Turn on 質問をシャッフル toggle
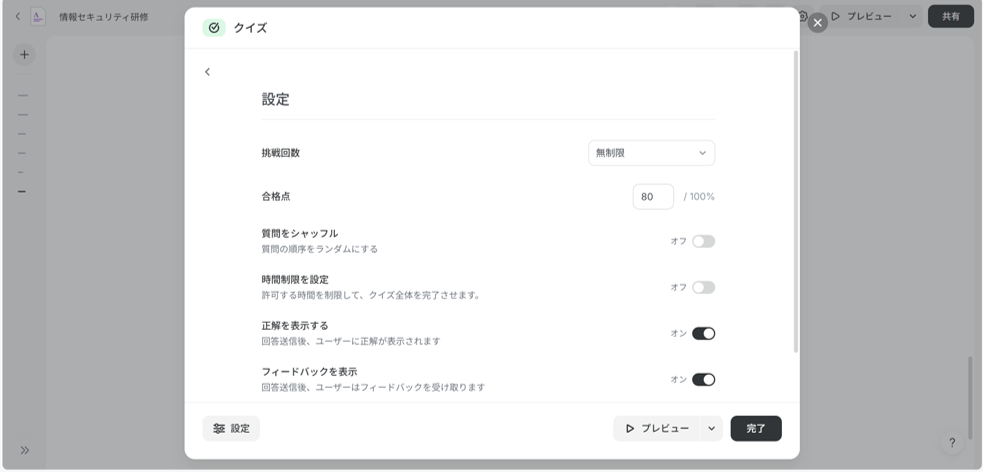The width and height of the screenshot is (983, 472). coord(703,241)
